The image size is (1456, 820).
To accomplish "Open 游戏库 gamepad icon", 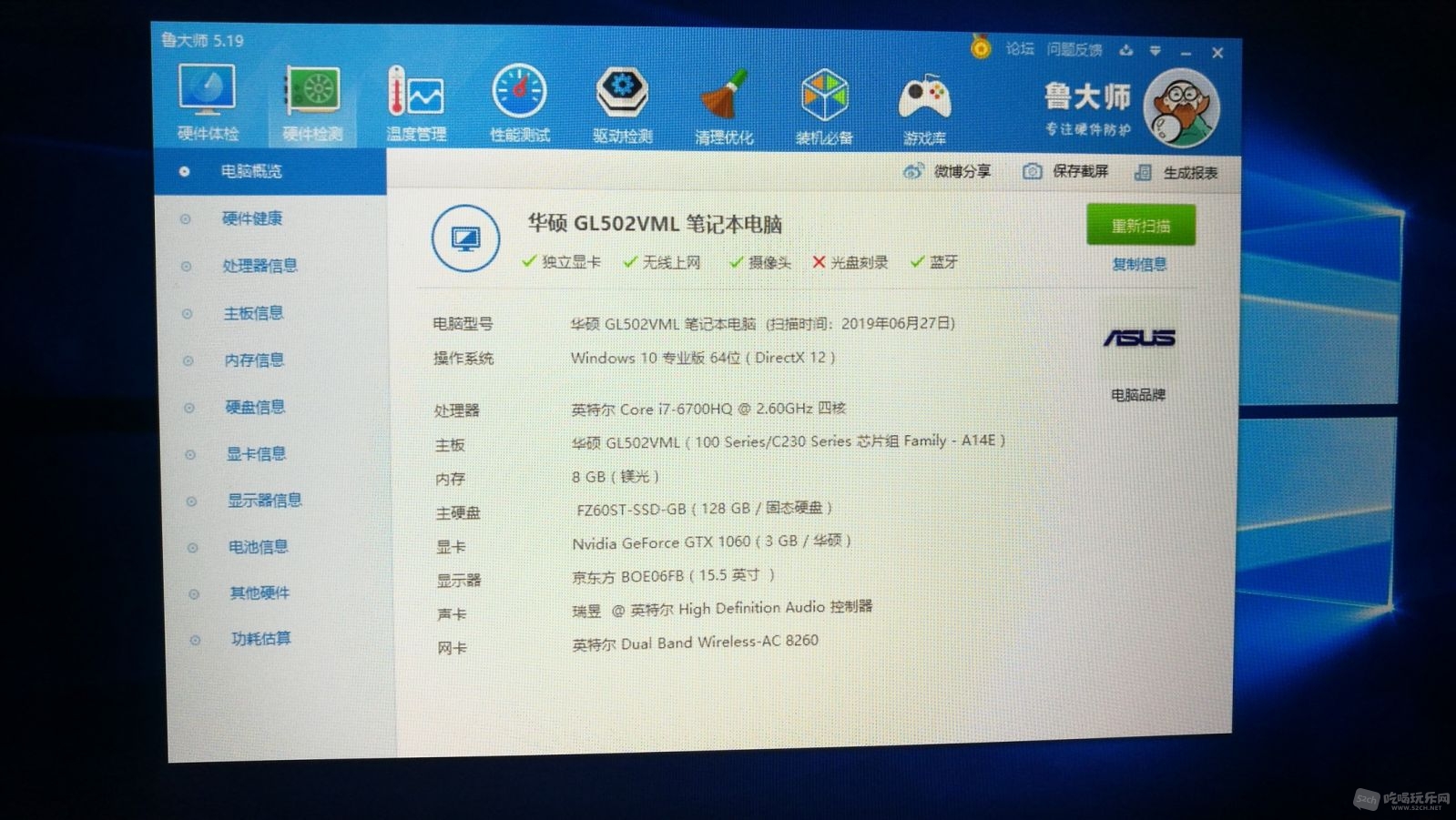I will pos(924,109).
